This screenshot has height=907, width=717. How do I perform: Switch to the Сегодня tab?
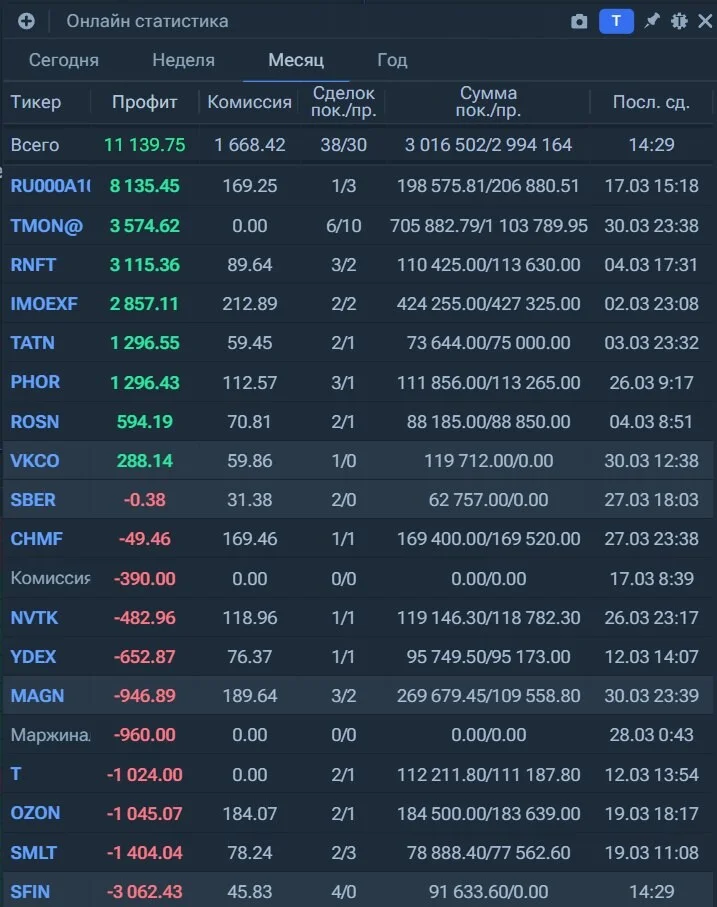coord(64,60)
